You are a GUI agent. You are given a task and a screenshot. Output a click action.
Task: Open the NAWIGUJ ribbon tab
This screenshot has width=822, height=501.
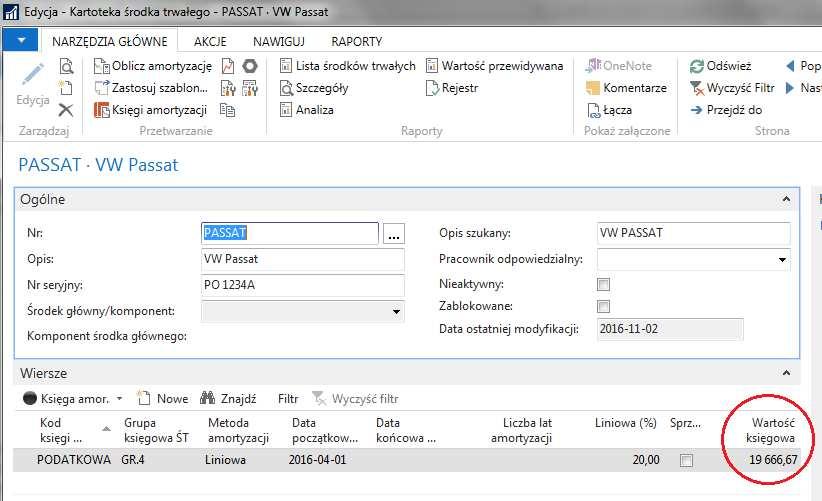[x=278, y=41]
